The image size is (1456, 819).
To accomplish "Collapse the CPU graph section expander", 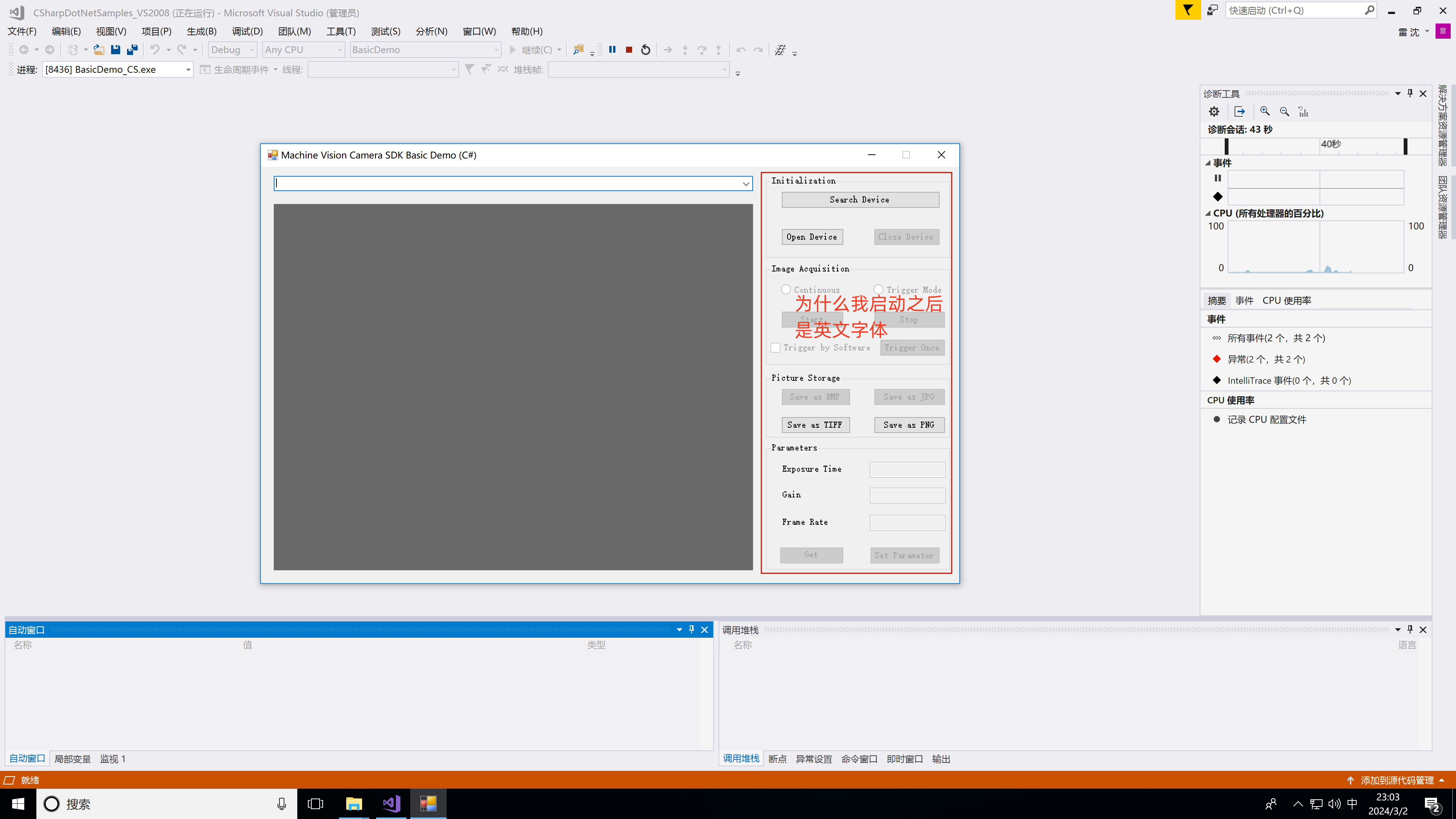I will [1208, 213].
